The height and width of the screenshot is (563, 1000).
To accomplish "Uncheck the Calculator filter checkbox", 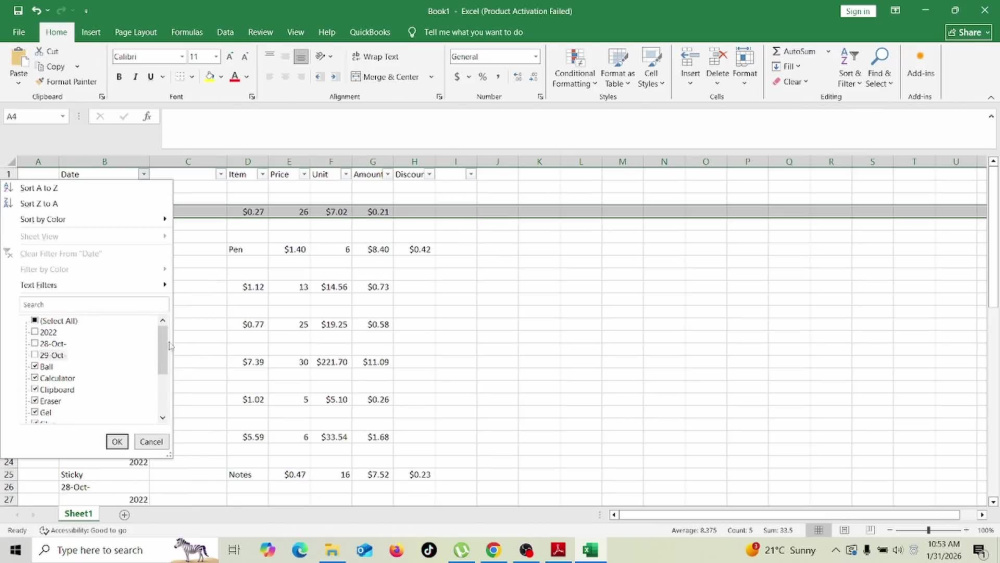I will tap(34, 377).
